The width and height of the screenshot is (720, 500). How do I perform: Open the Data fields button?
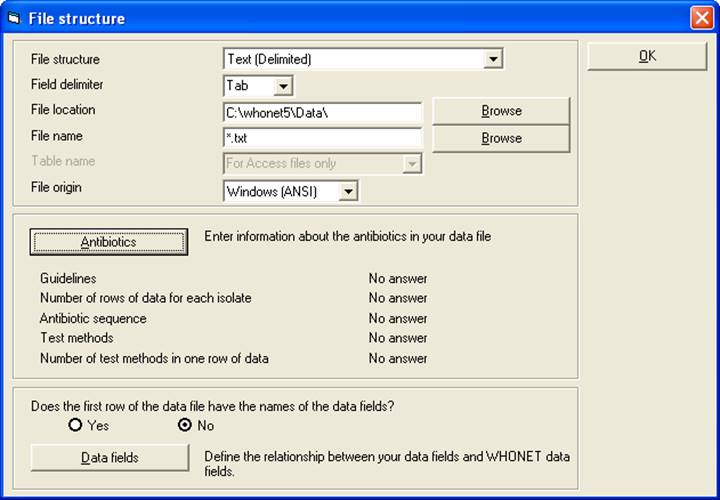110,458
